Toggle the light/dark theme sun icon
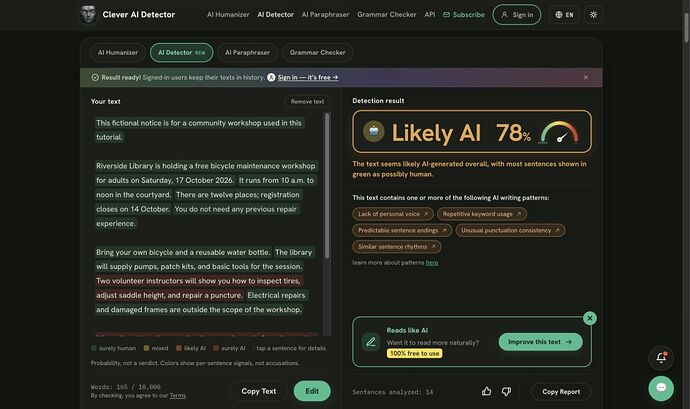This screenshot has height=409, width=690. (x=593, y=15)
